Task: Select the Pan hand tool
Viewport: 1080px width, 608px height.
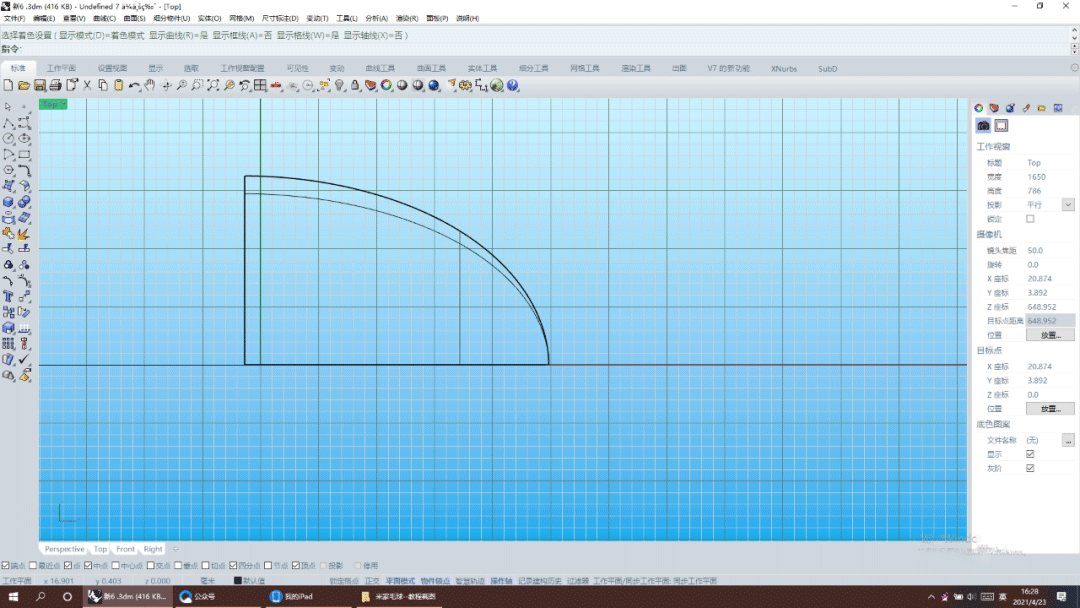Action: pos(150,86)
